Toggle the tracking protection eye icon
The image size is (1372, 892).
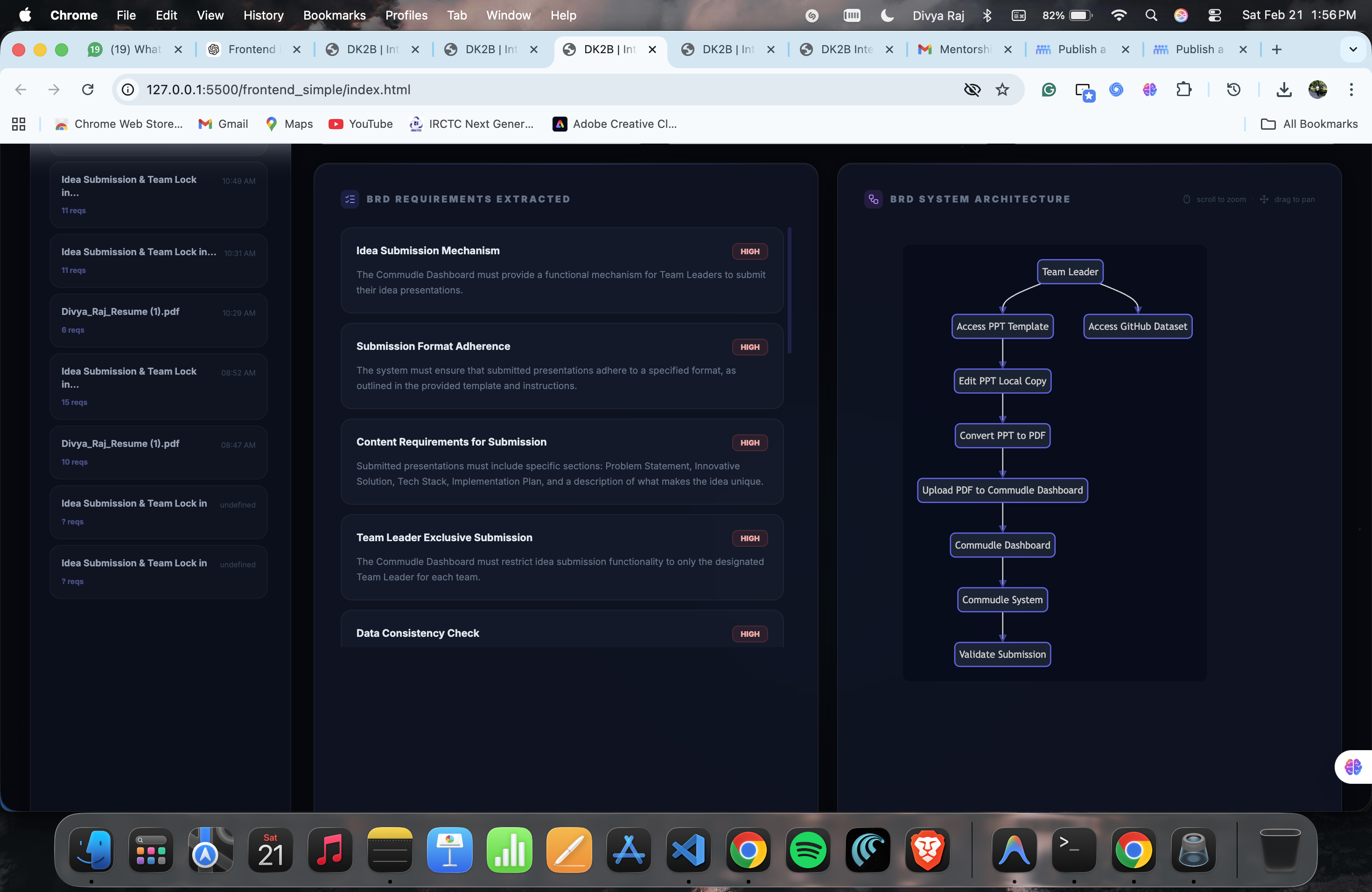[x=972, y=89]
